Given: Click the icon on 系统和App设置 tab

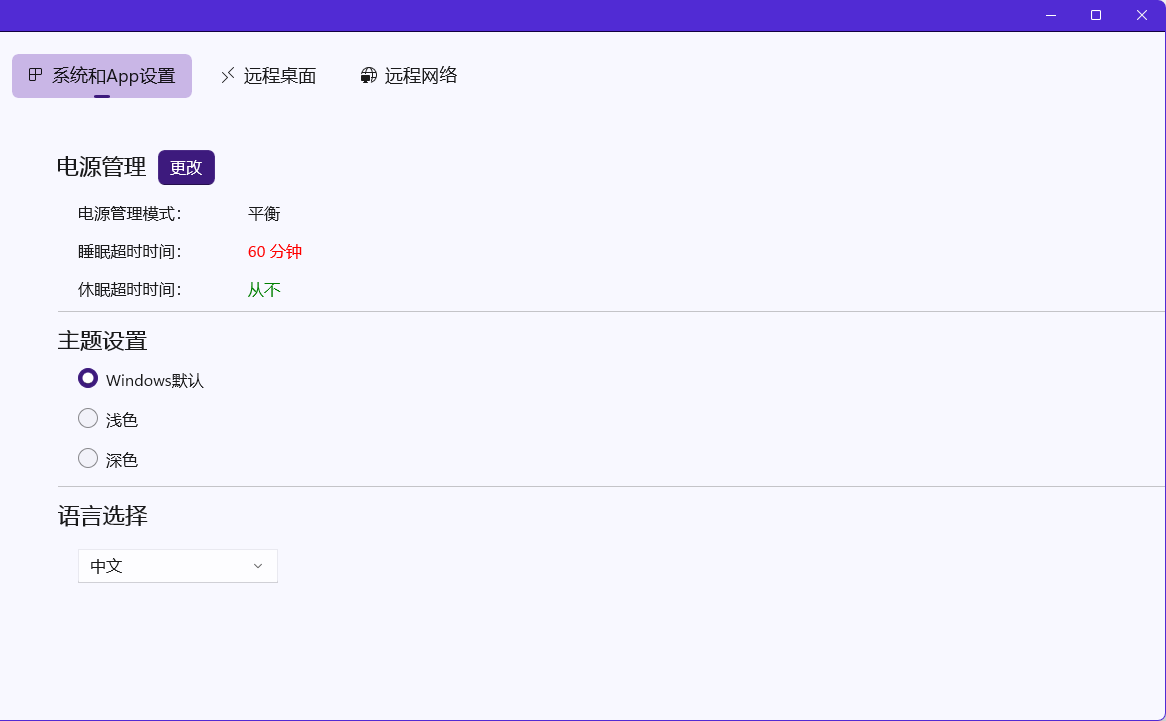Looking at the screenshot, I should 35,75.
